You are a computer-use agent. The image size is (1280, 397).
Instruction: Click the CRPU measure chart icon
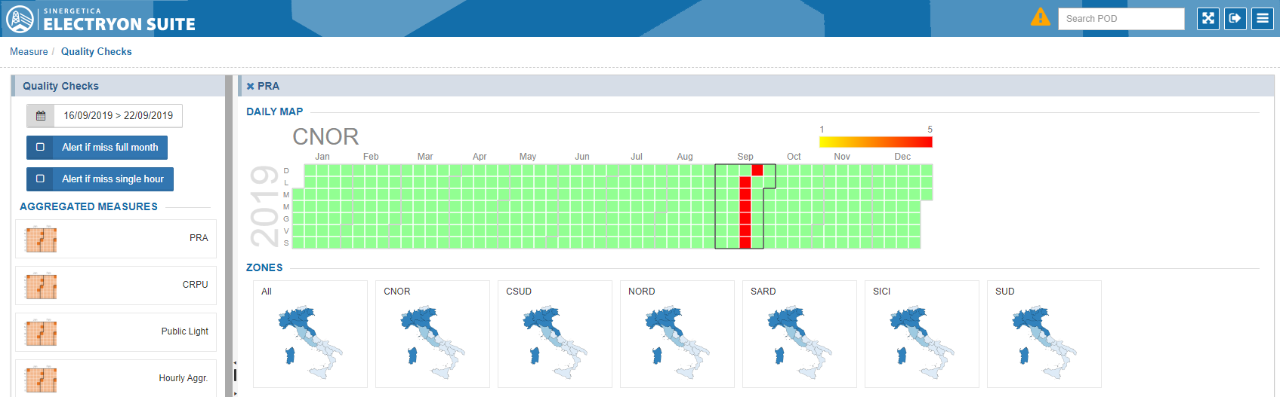tap(40, 285)
